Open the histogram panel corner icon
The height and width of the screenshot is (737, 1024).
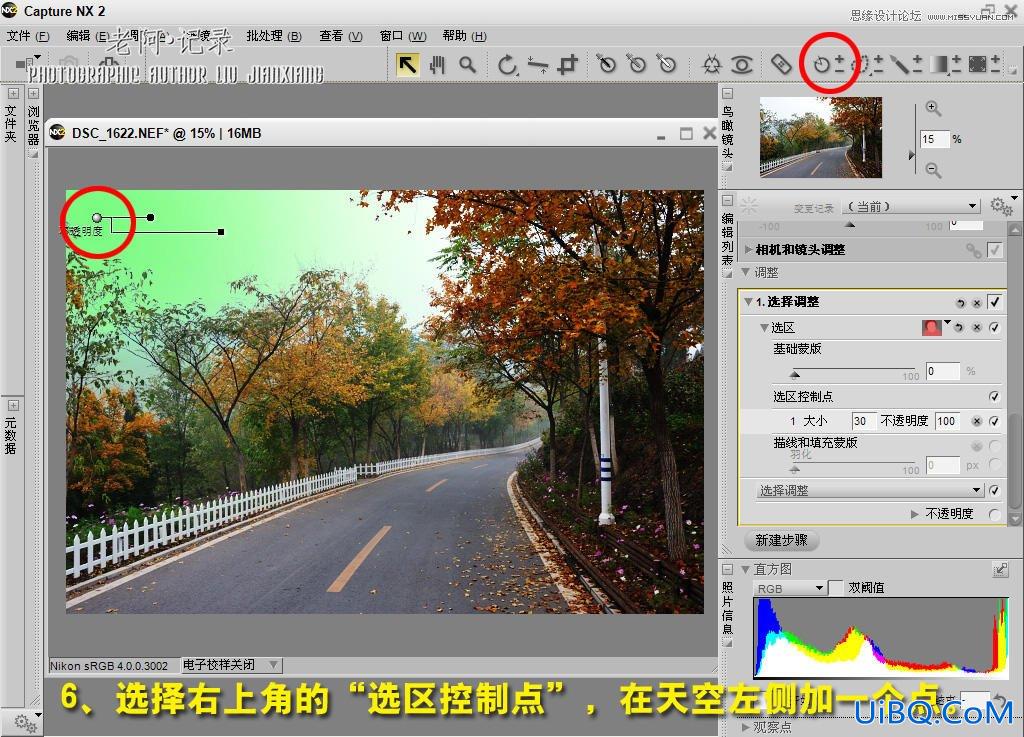(x=1000, y=570)
